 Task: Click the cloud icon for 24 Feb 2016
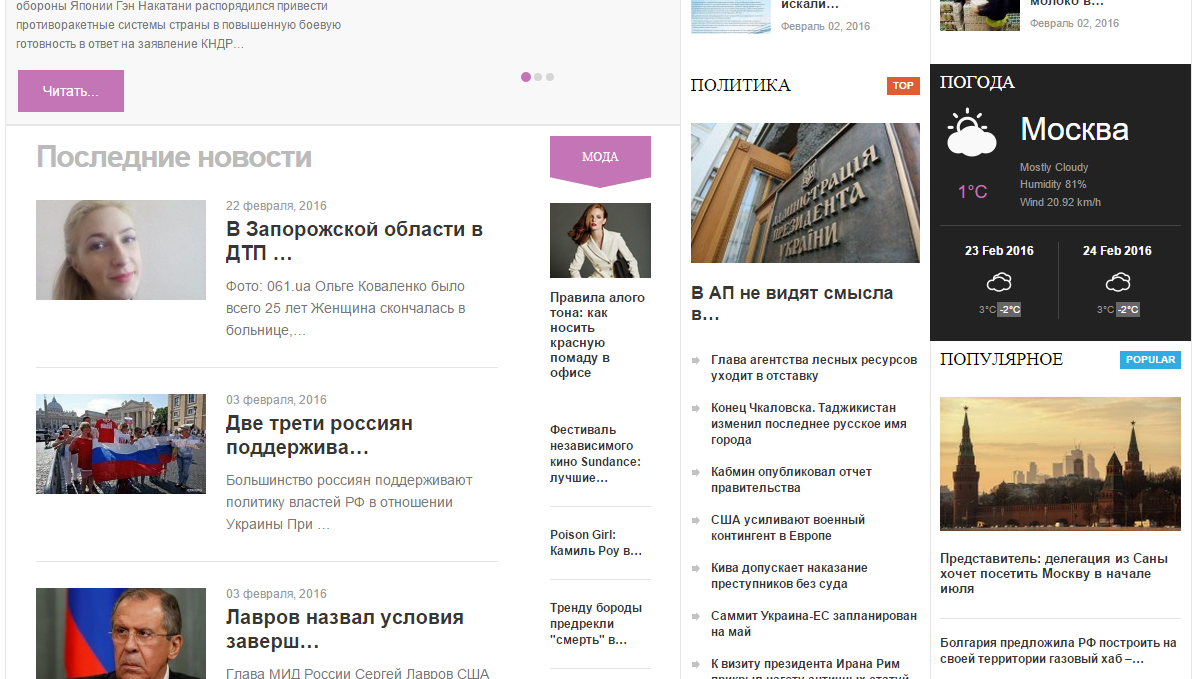1118,283
